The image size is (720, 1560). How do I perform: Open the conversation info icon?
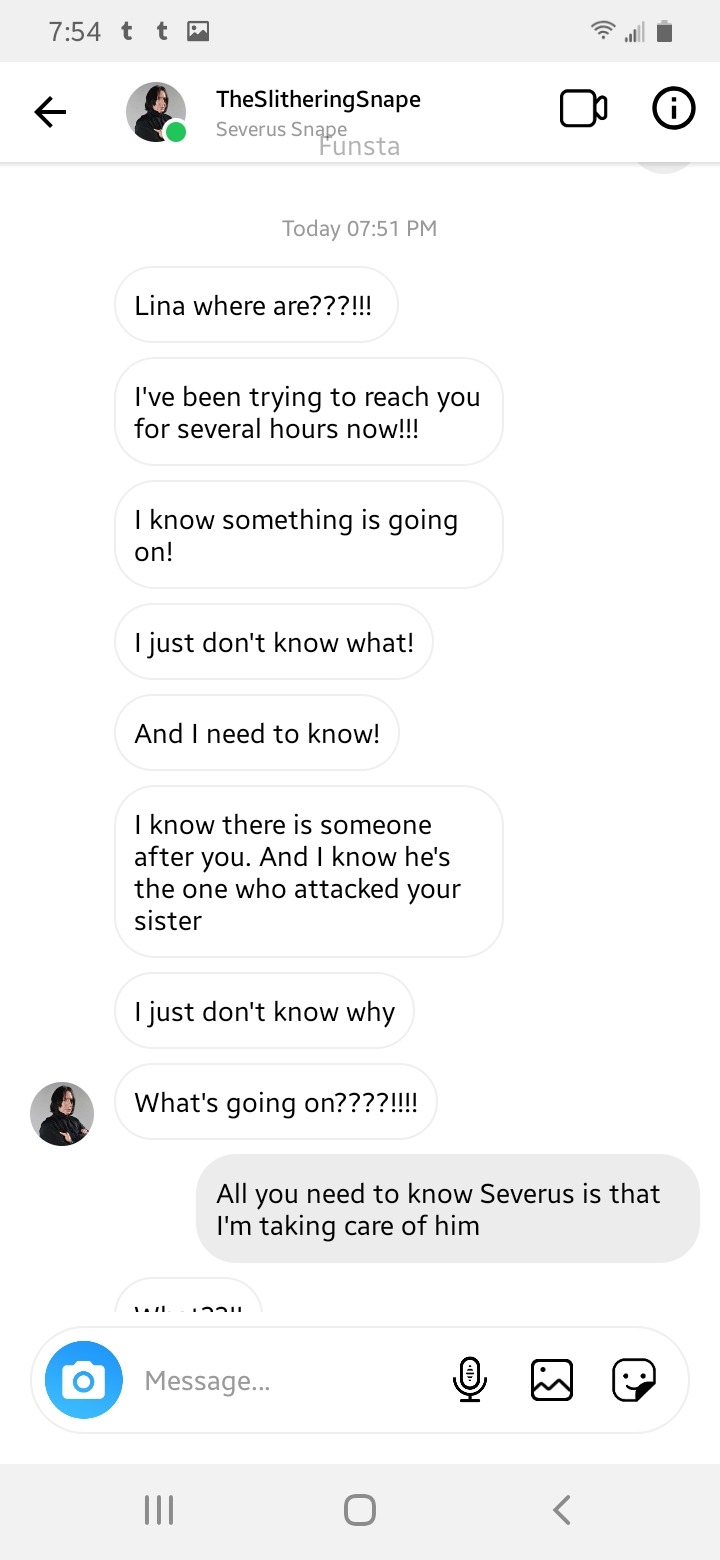[x=673, y=109]
